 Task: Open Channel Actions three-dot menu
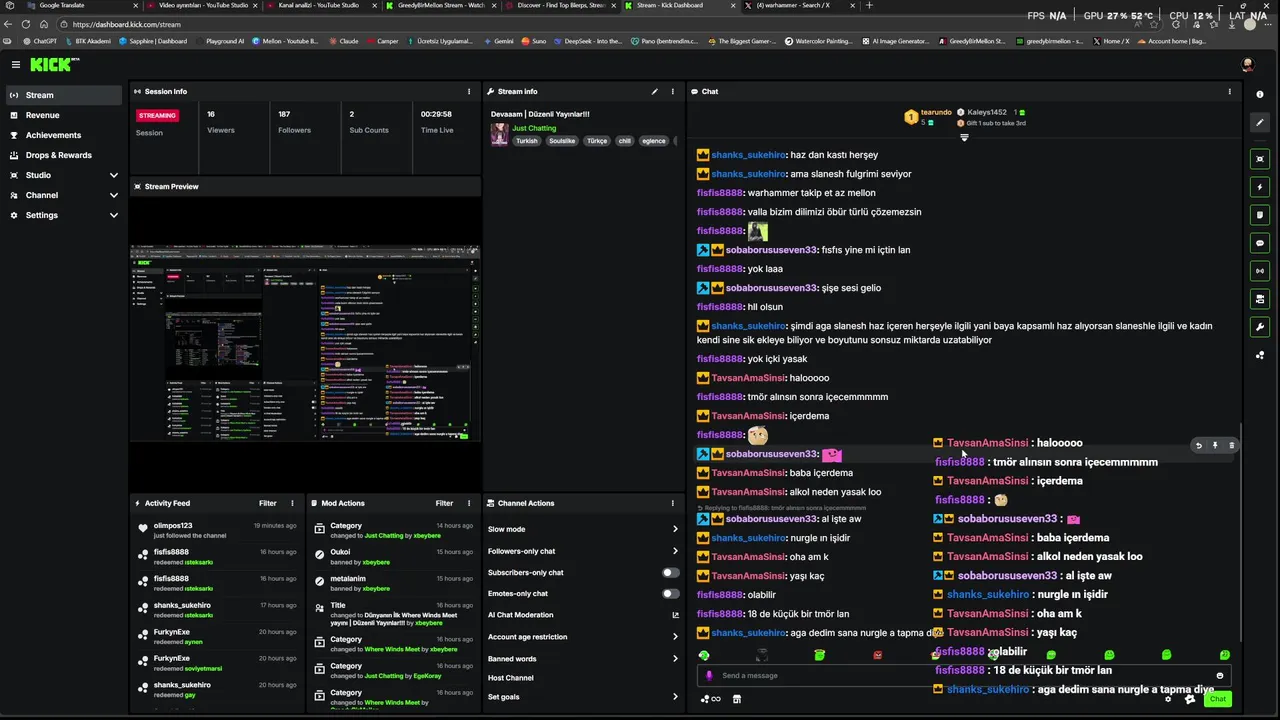673,503
